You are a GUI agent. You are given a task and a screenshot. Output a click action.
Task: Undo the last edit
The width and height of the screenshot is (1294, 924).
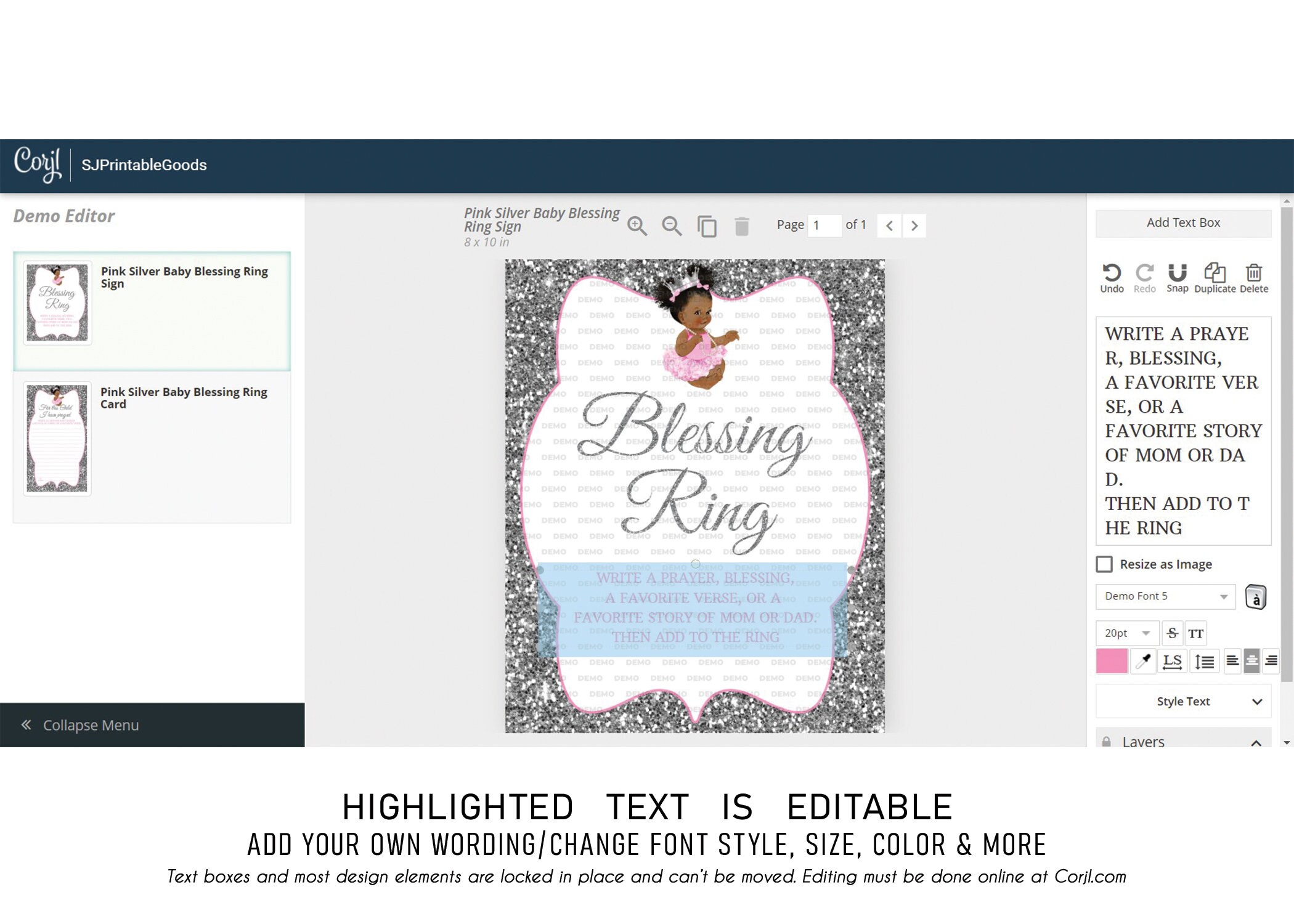1112,278
